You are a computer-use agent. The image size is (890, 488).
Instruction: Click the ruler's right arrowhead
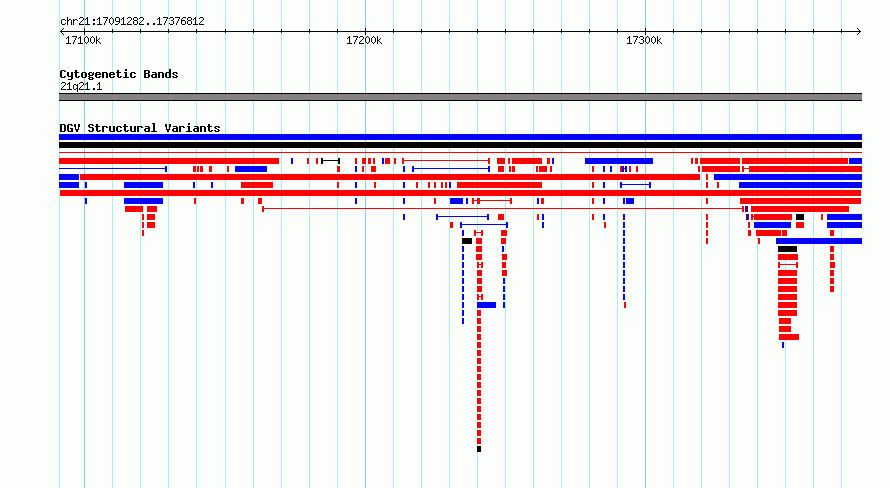pyautogui.click(x=859, y=32)
